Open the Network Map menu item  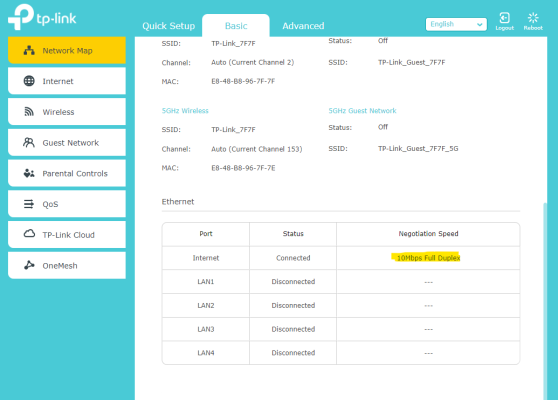[x=67, y=51]
